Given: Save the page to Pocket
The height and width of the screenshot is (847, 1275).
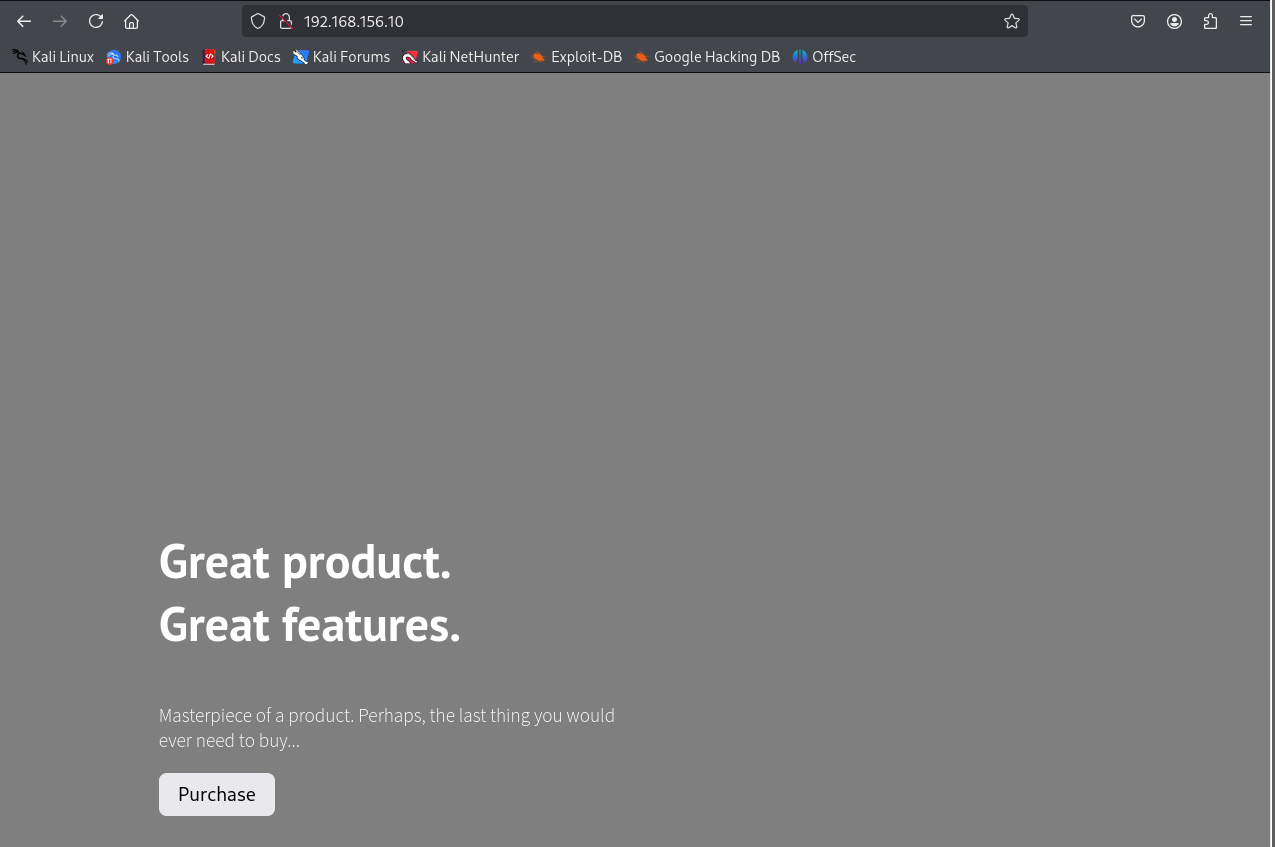Looking at the screenshot, I should coord(1138,21).
